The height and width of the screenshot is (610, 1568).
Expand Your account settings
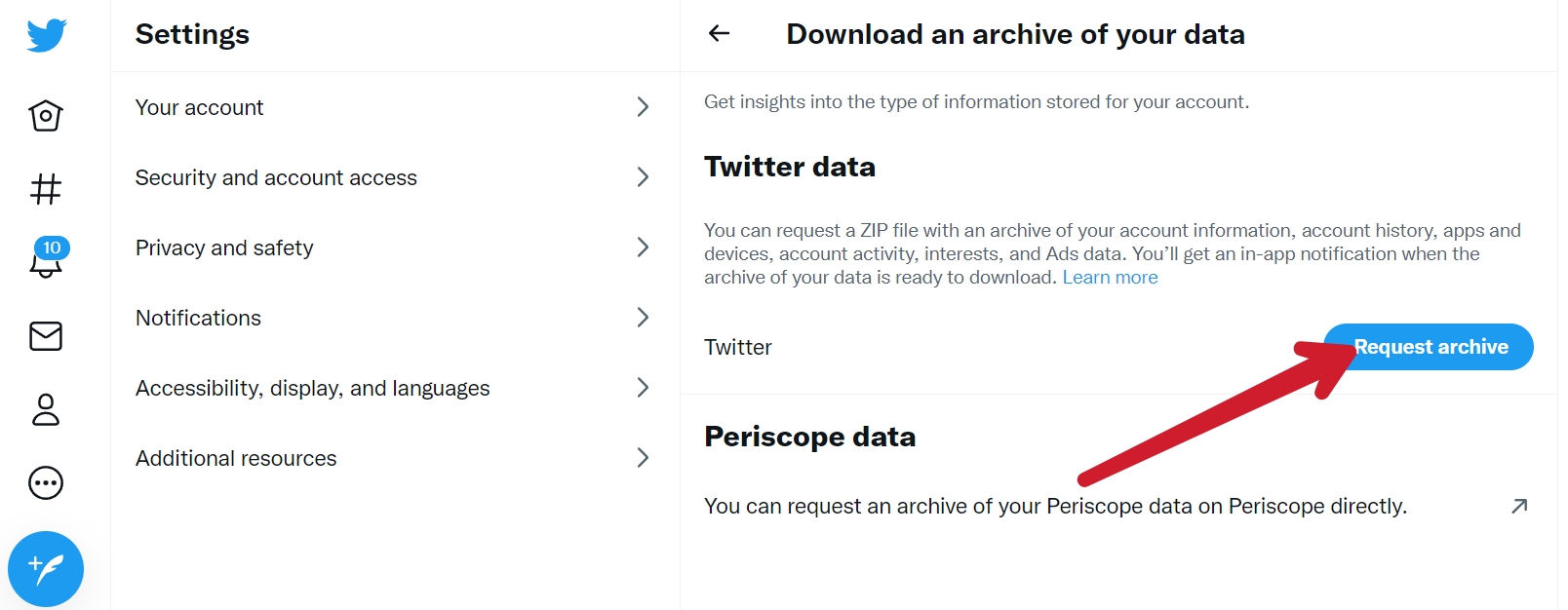coord(390,107)
